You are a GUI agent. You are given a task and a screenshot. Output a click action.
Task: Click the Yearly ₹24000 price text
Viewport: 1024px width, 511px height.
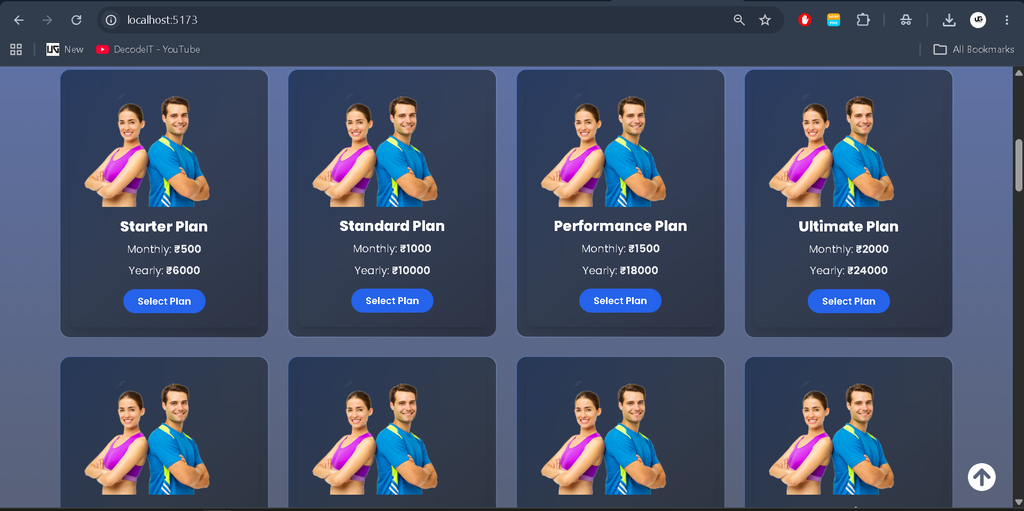(849, 271)
